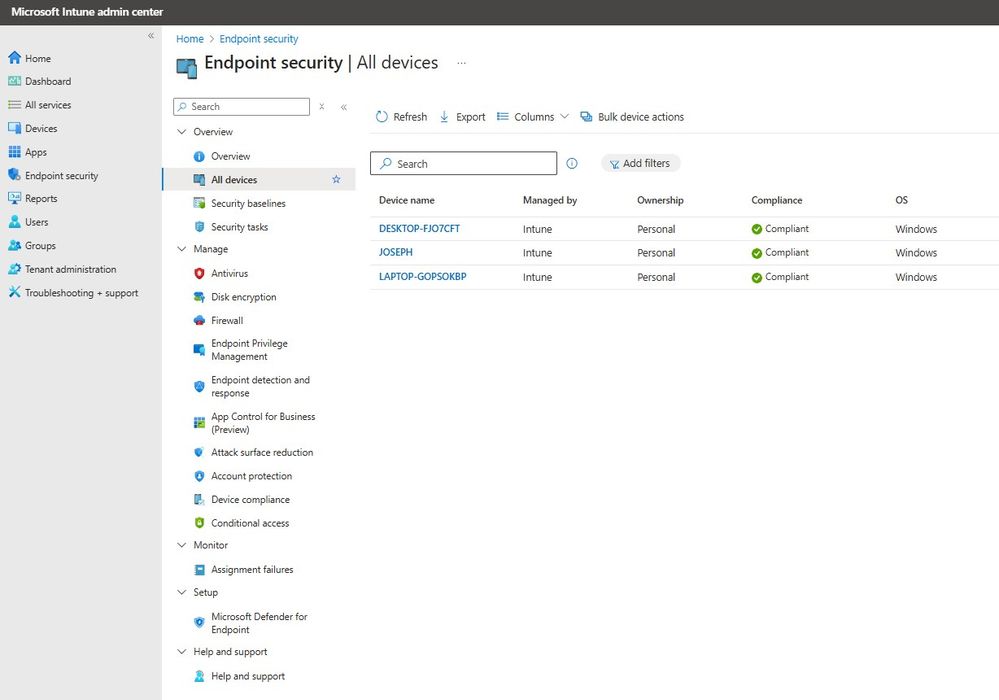Collapse the Endpoint security submenu pane
Image resolution: width=999 pixels, height=700 pixels.
coord(343,107)
